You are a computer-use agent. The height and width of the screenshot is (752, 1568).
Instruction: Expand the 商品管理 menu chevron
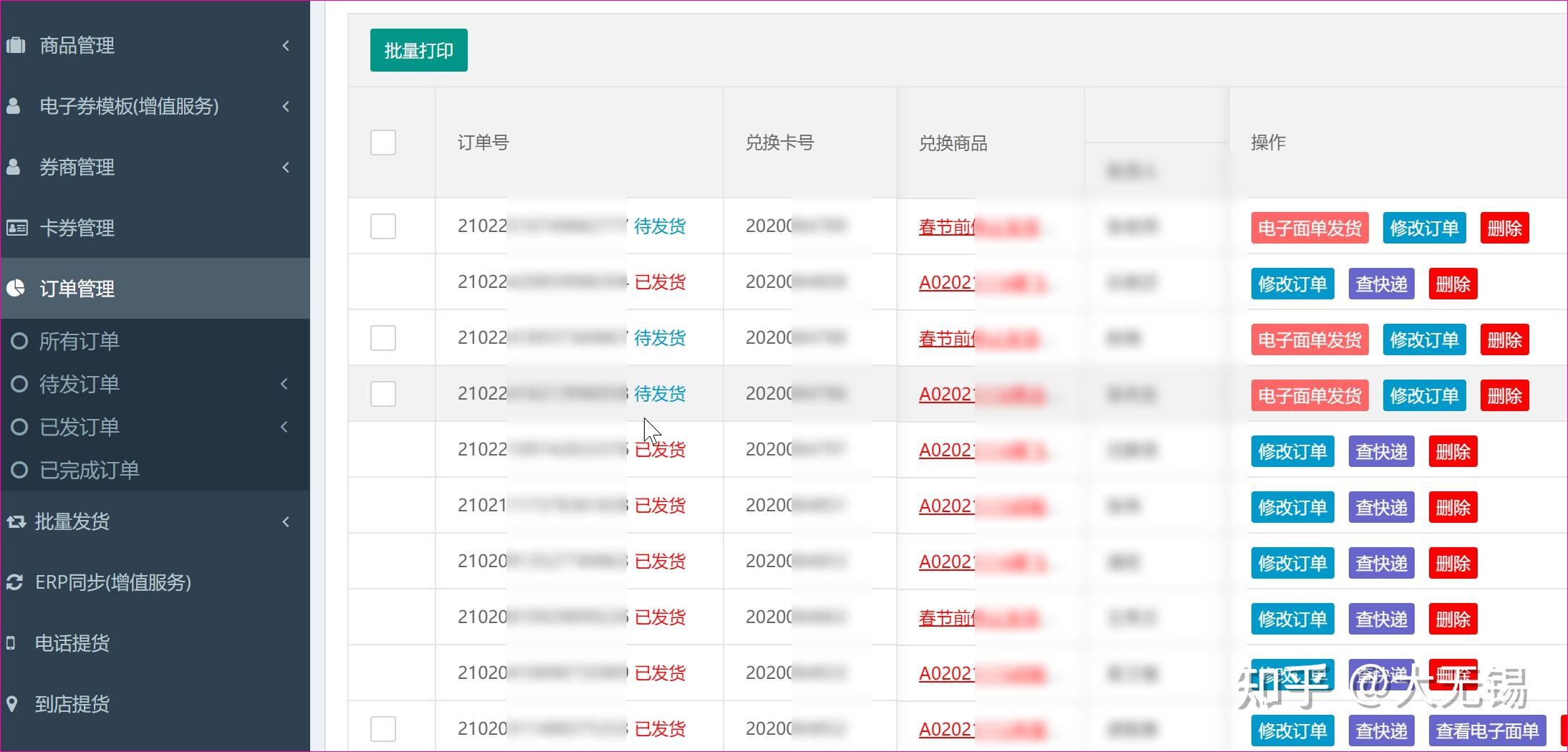286,46
